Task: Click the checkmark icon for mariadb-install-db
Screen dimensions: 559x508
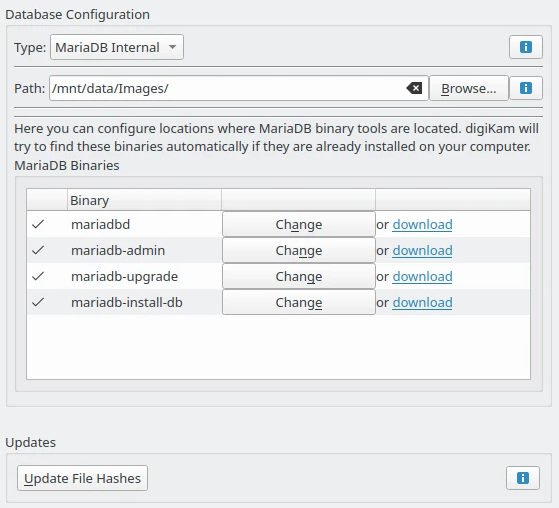Action: pyautogui.click(x=38, y=302)
